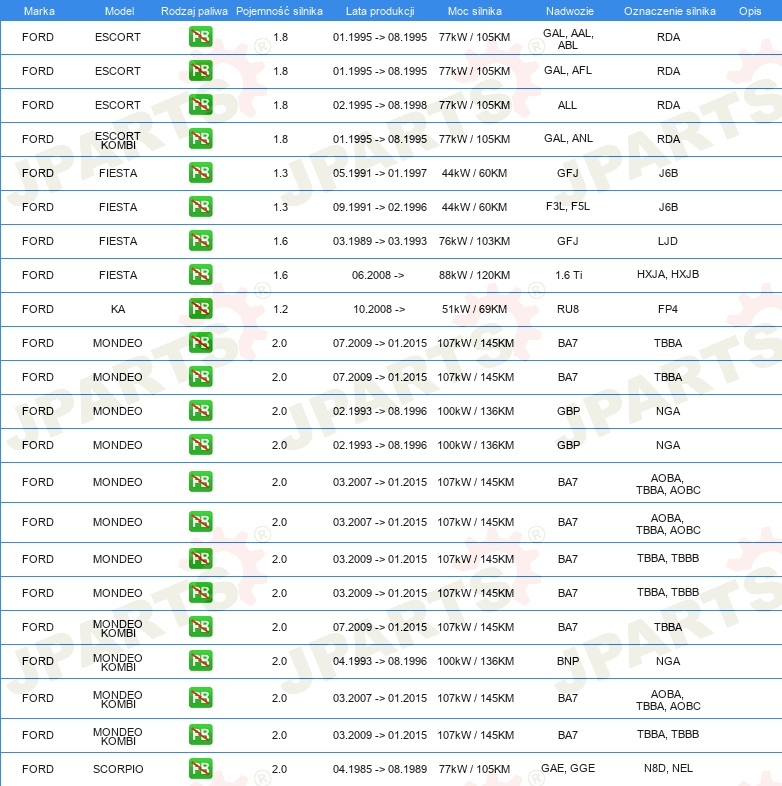Screen dimensions: 782x786
Task: Select the production dates 04.1985 -> 08.1989
Action: click(x=380, y=769)
